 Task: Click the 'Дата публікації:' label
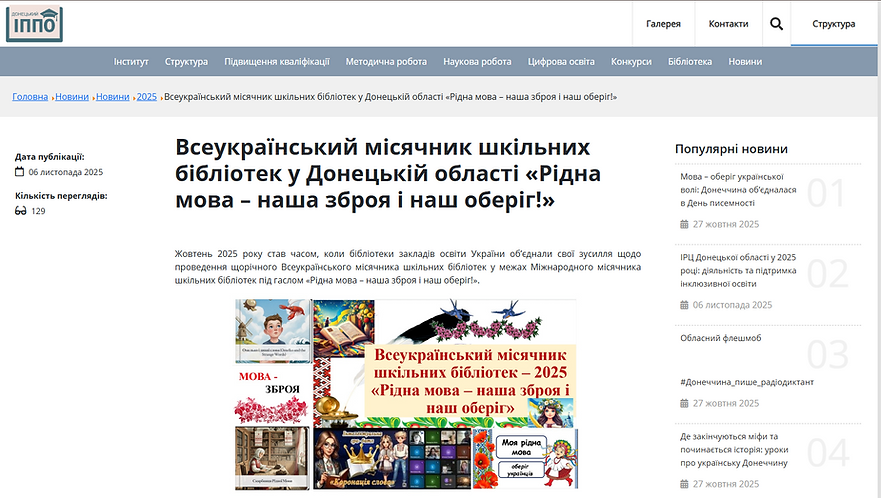[x=49, y=157]
